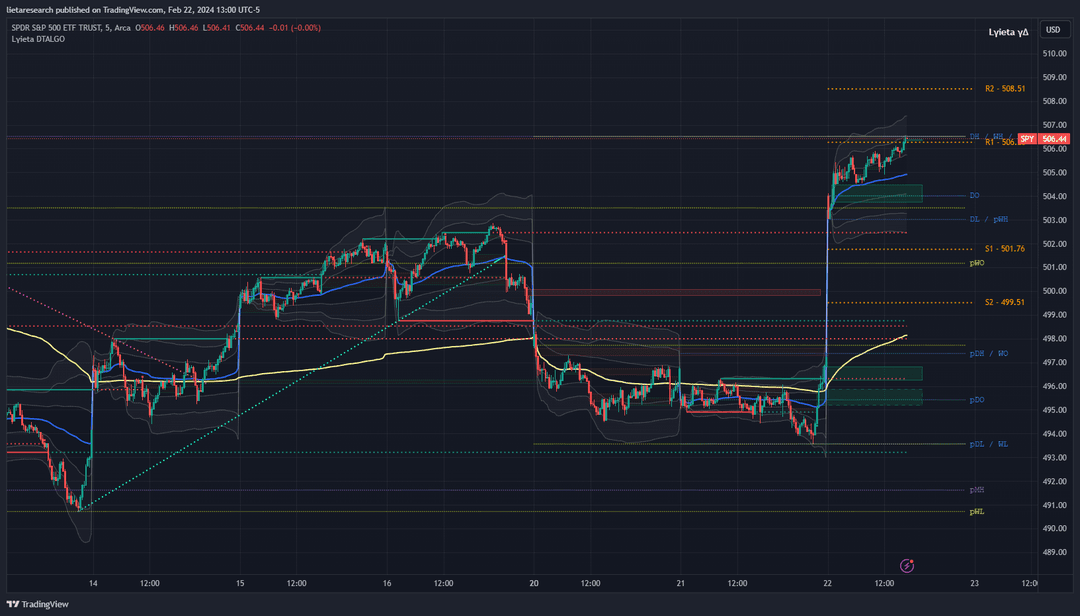1080x616 pixels.
Task: Click the 504.00 price axis label
Action: [1054, 196]
